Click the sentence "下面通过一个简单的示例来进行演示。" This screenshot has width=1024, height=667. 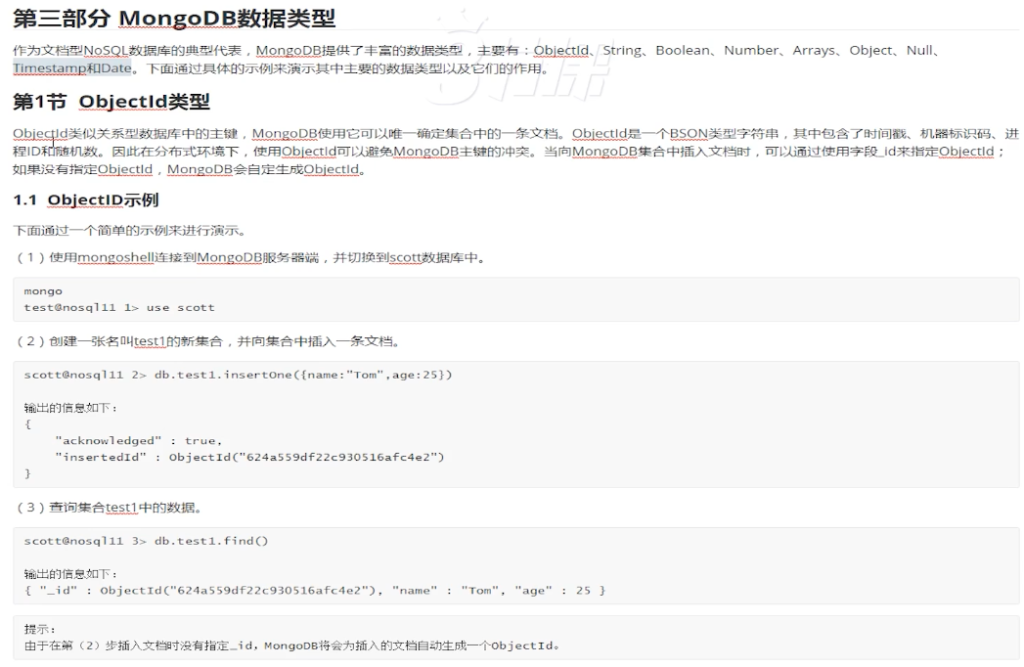tap(130, 231)
